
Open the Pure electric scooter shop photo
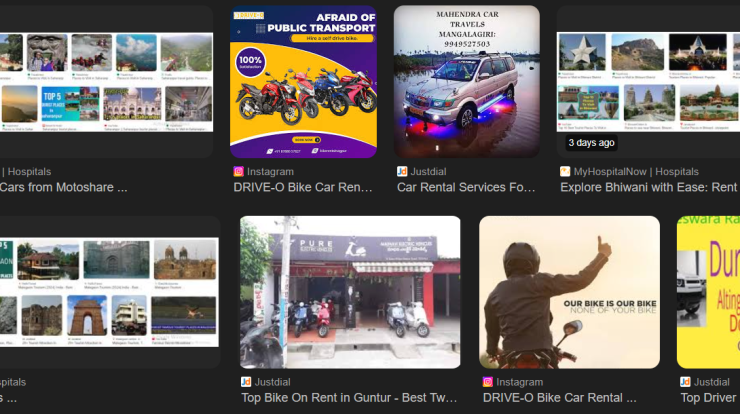350,292
